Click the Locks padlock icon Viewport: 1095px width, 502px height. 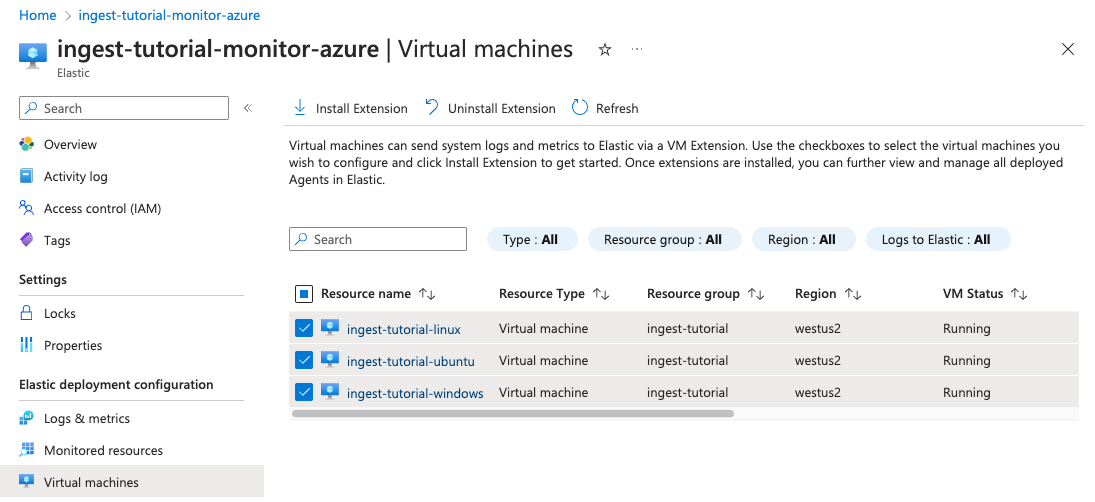click(27, 313)
